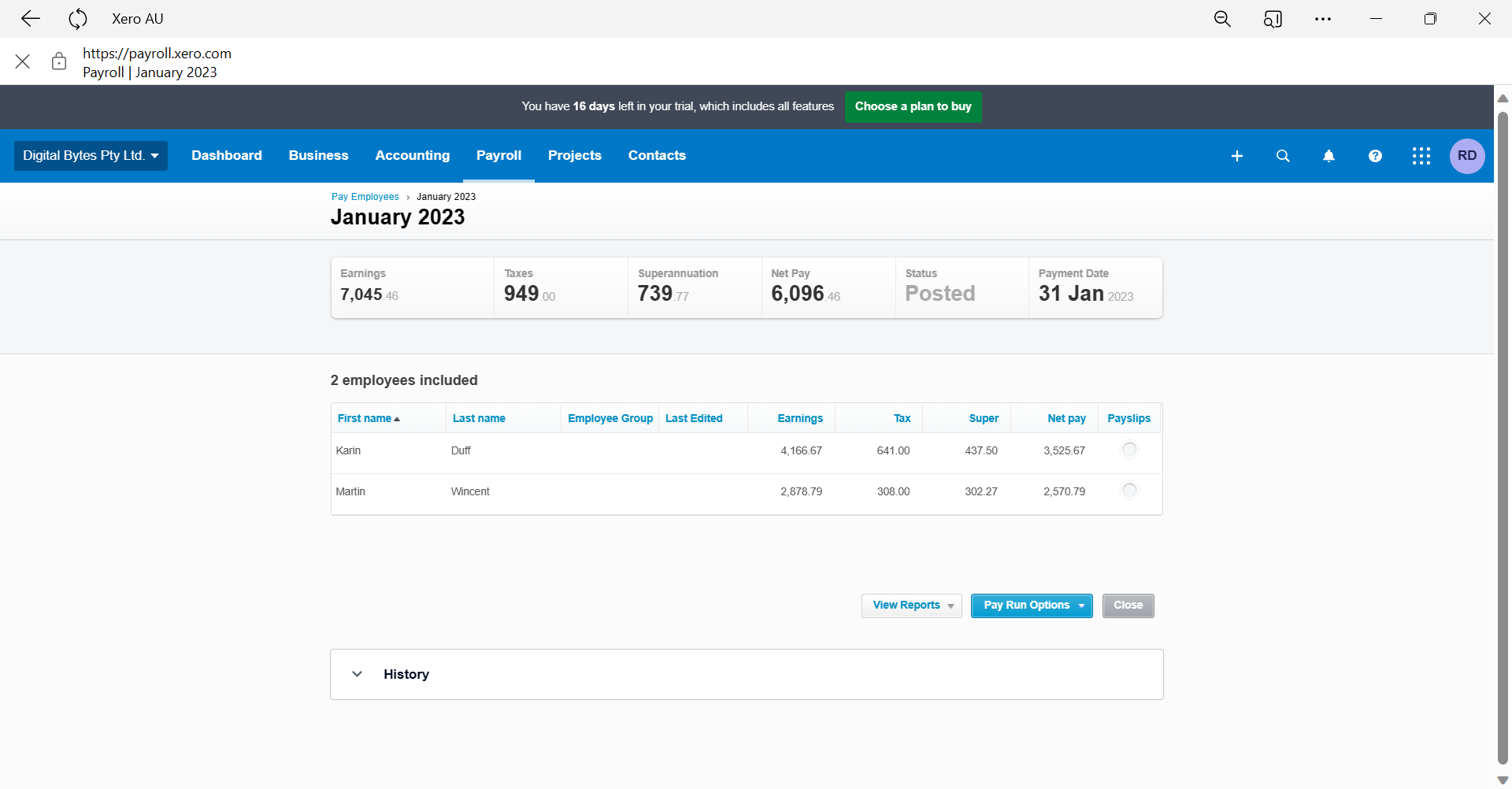
Task: Click the tax value 308.00
Action: point(893,491)
